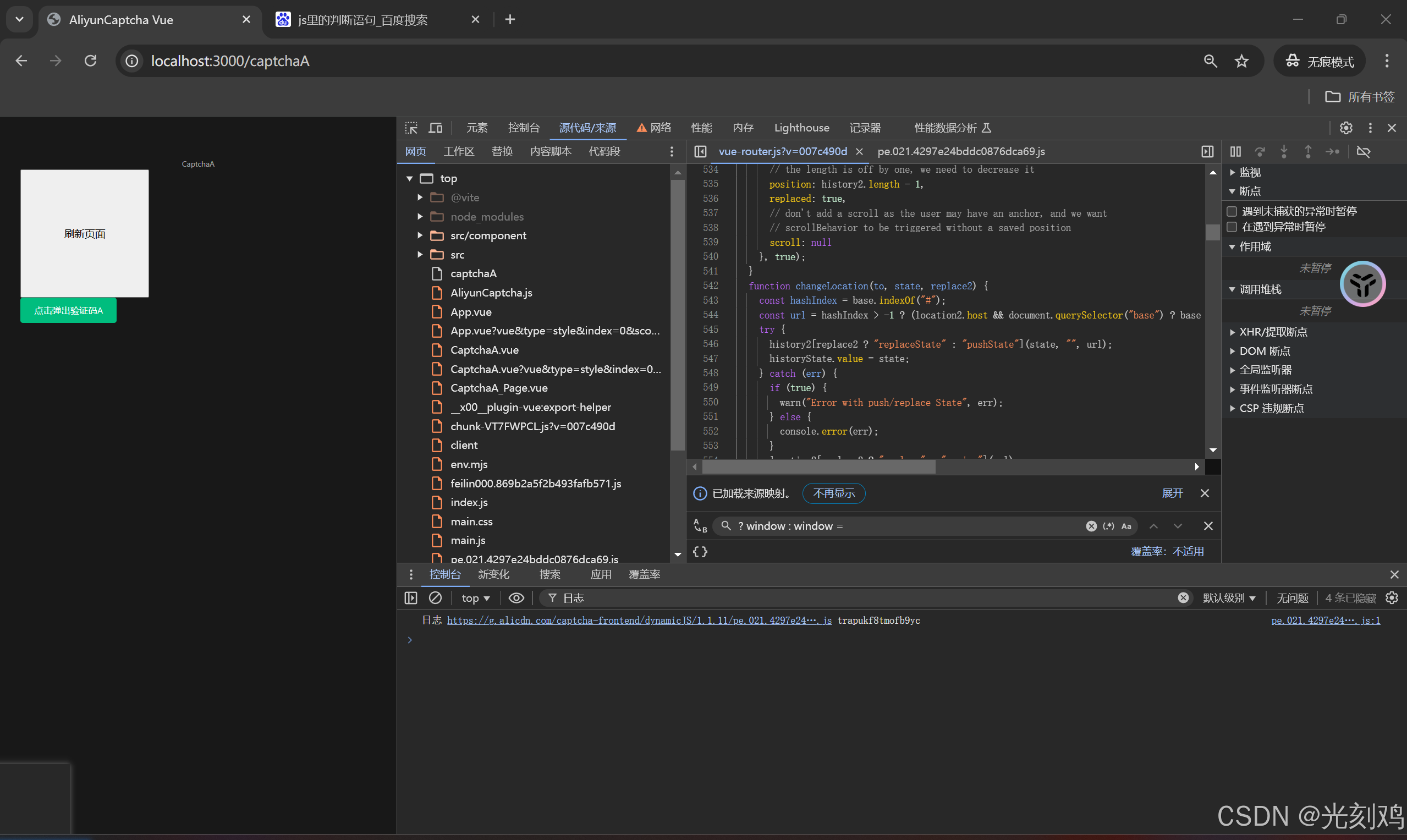This screenshot has width=1407, height=840.
Task: Clear the console with the ban icon
Action: point(435,598)
